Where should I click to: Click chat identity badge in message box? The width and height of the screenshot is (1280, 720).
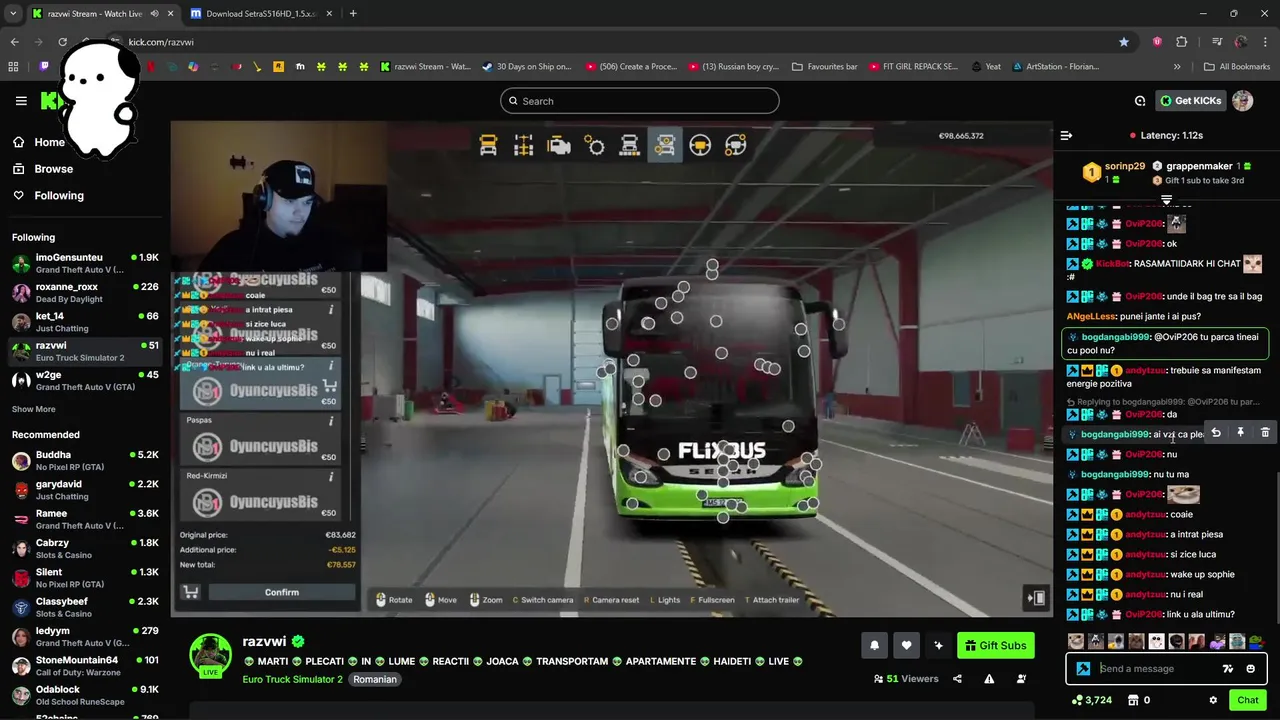coord(1083,669)
